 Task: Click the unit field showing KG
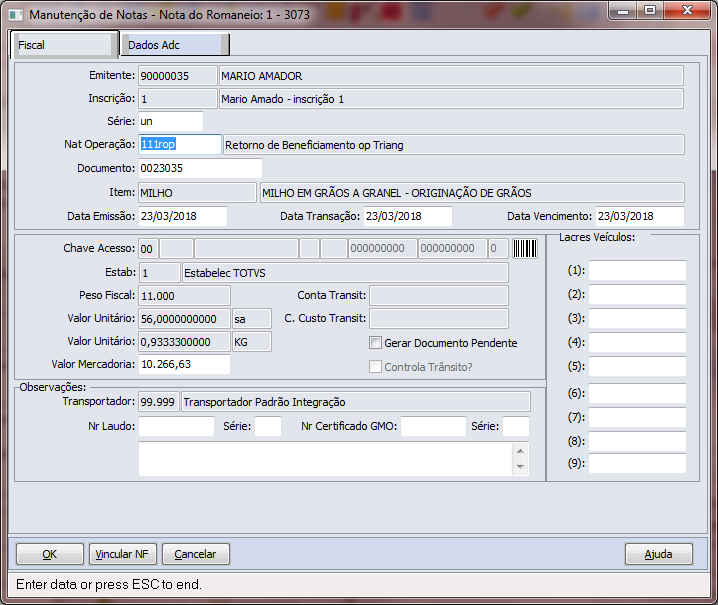pyautogui.click(x=252, y=342)
